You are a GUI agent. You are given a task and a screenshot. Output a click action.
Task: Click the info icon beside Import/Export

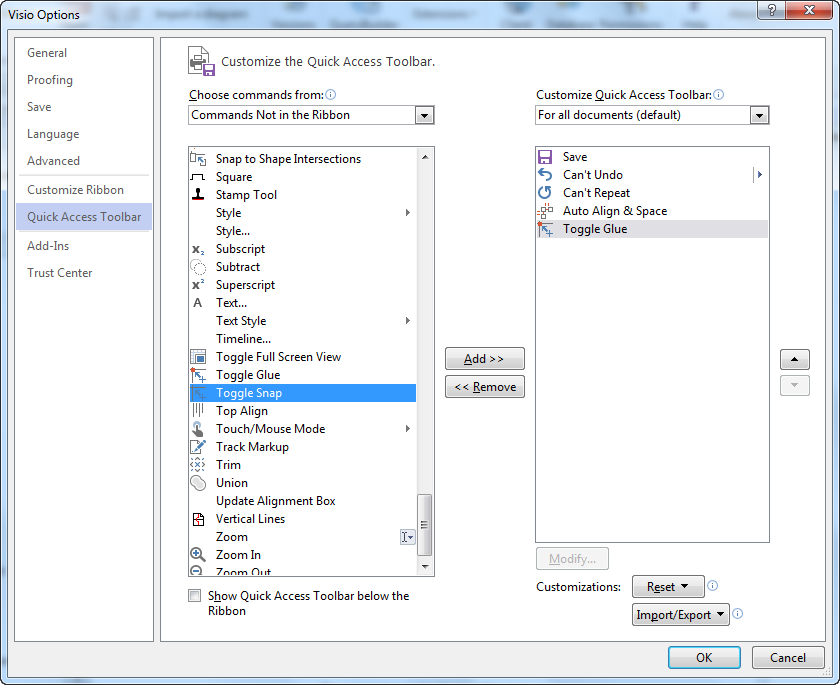point(737,614)
